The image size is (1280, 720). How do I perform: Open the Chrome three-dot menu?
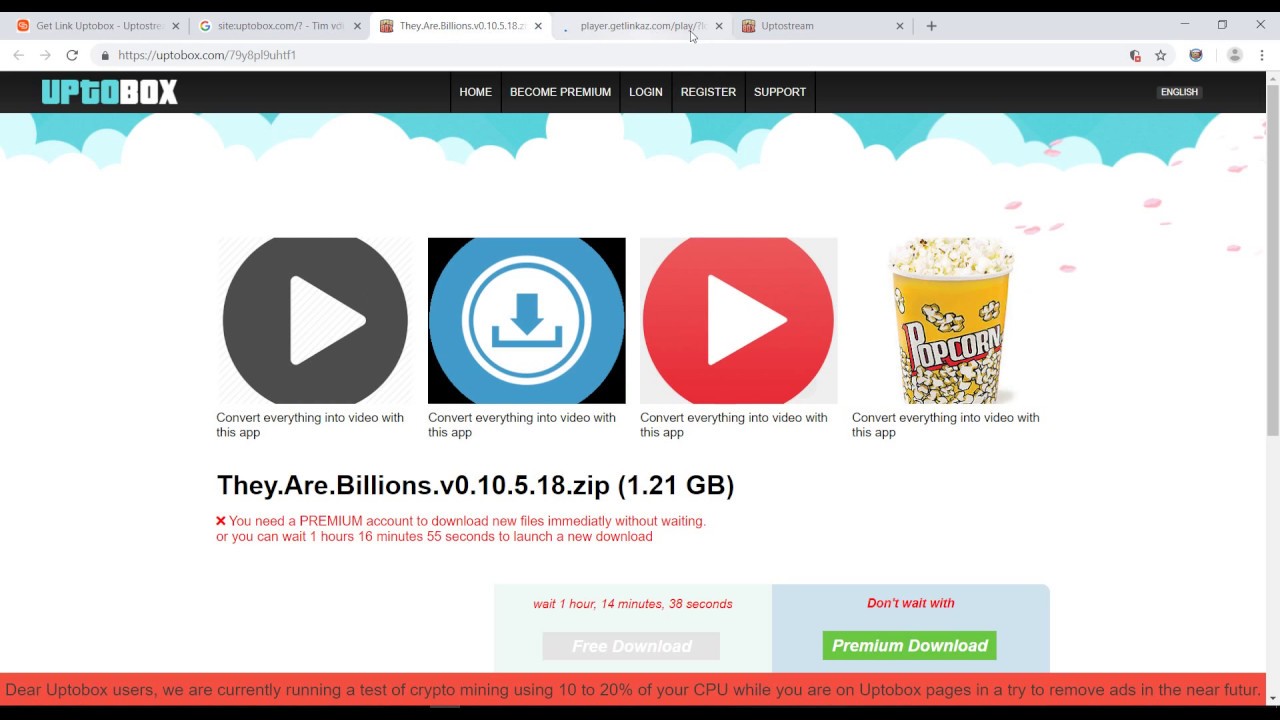(1264, 55)
